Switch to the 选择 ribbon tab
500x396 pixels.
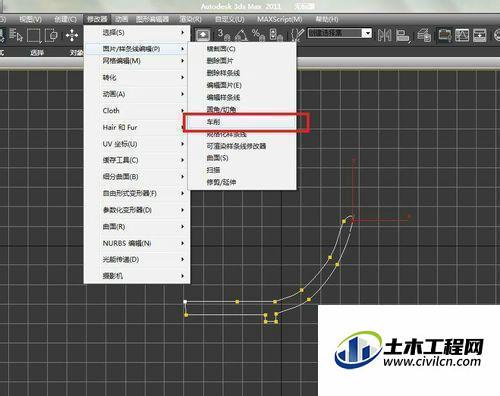coord(37,52)
